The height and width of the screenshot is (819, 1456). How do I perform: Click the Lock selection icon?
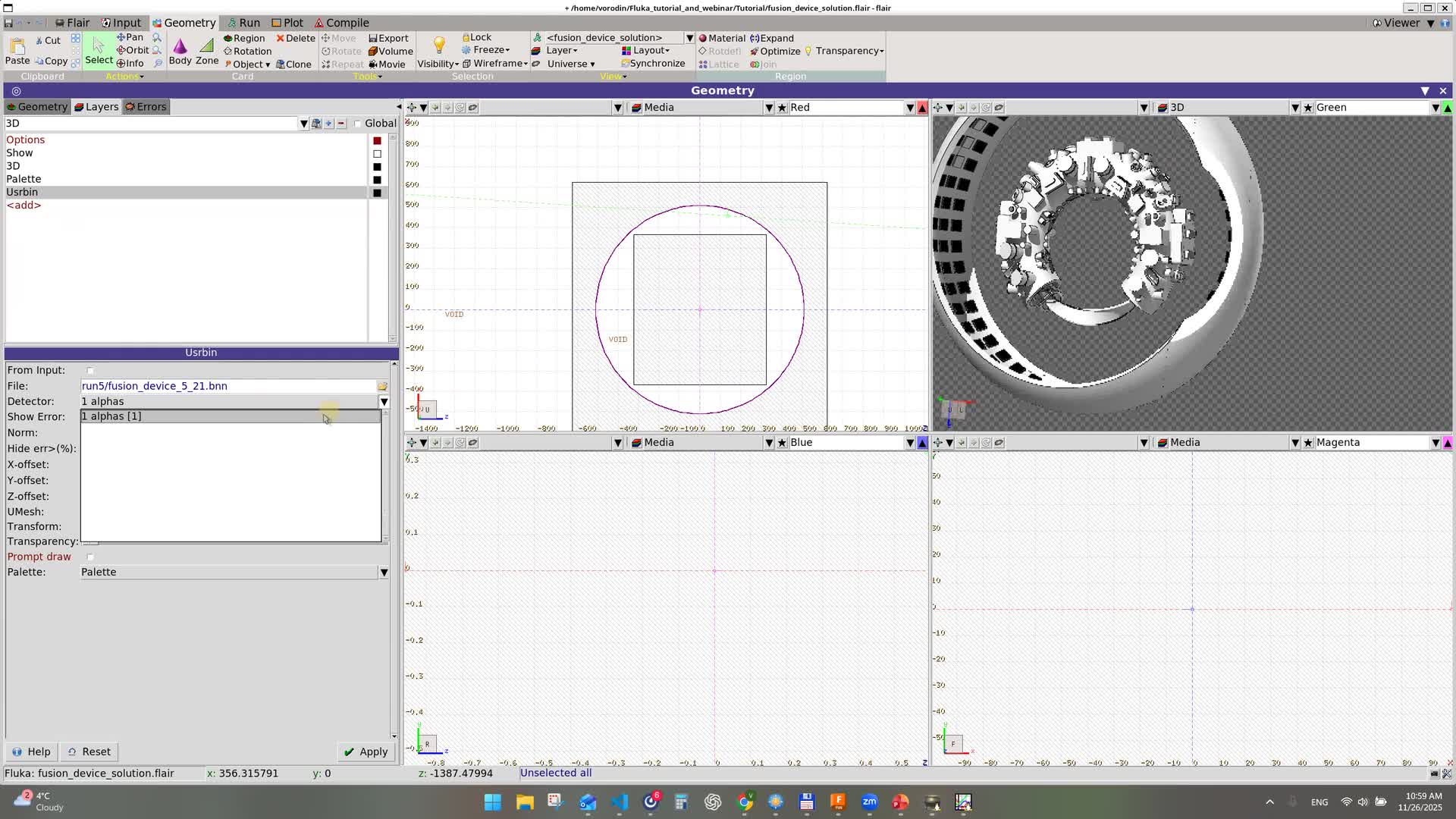(476, 37)
